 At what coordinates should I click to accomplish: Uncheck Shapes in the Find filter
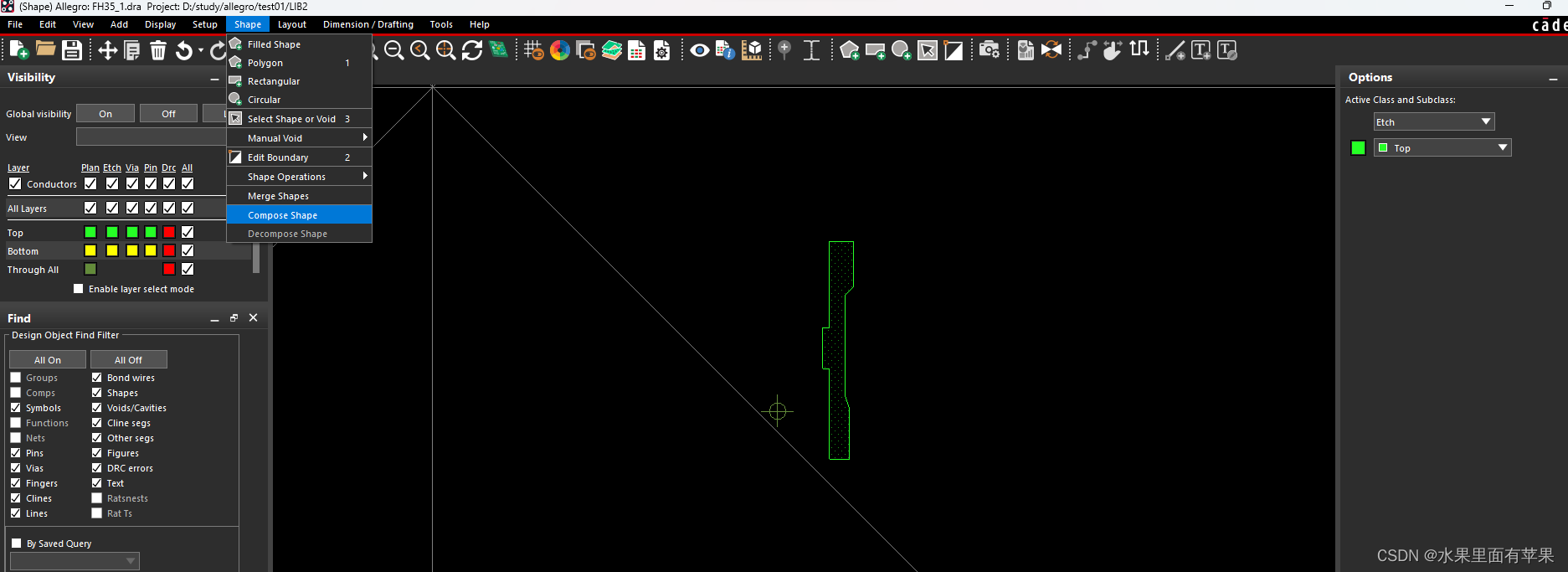tap(97, 393)
